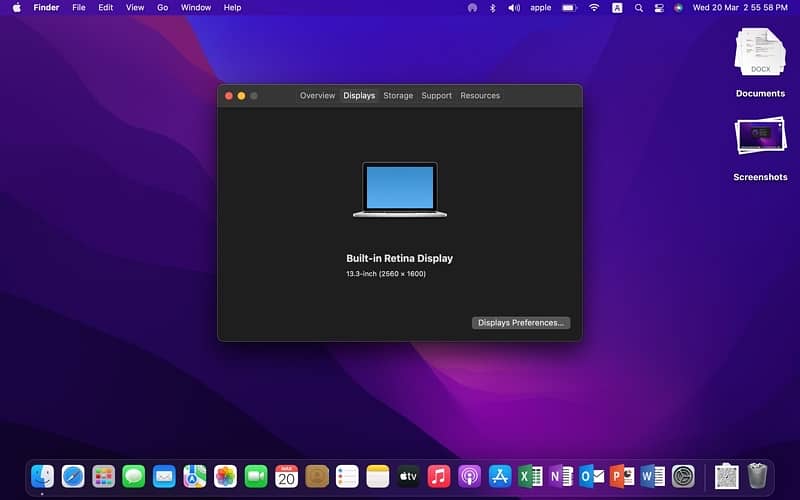Switch to the Storage tab
The width and height of the screenshot is (800, 500).
tap(398, 96)
